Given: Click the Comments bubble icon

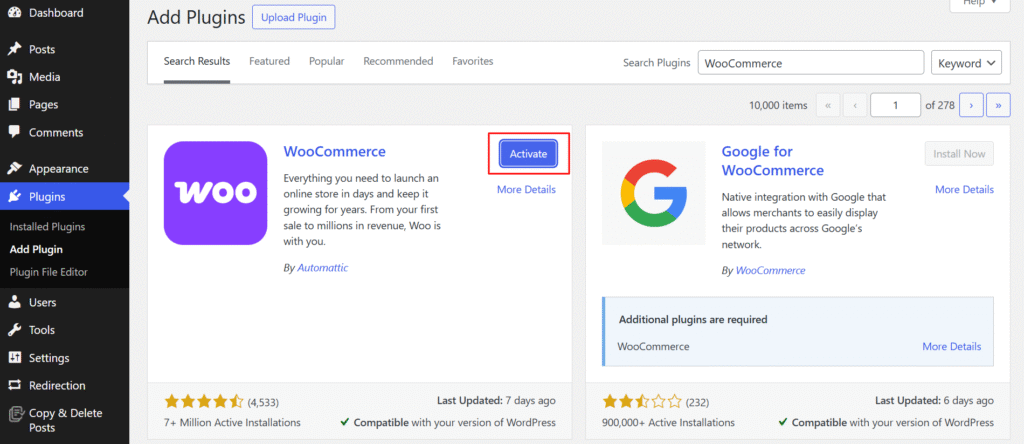Looking at the screenshot, I should (x=14, y=132).
